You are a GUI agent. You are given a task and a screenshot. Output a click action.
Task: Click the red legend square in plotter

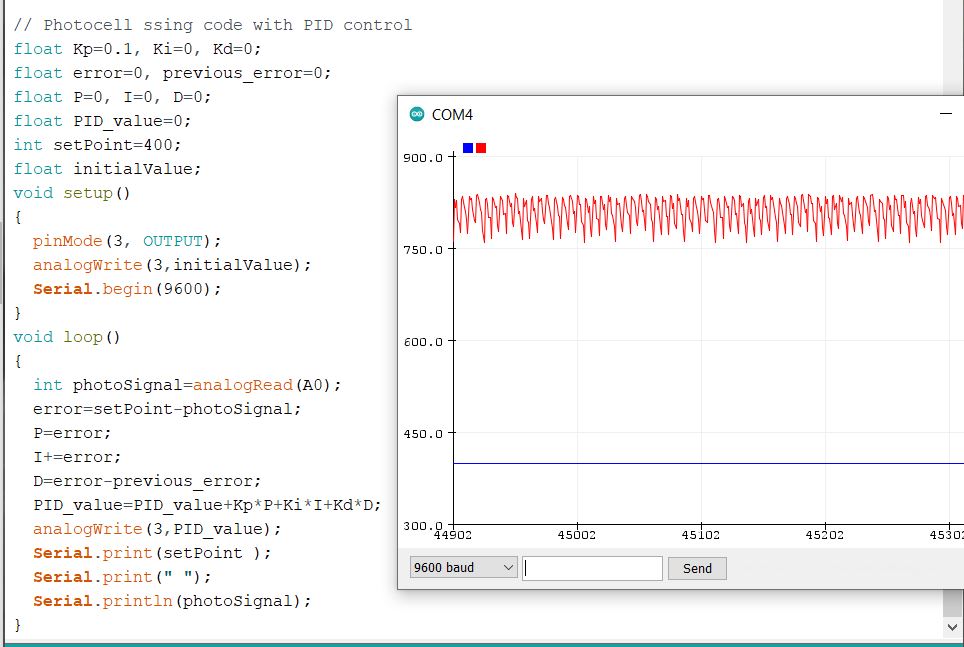coord(481,148)
